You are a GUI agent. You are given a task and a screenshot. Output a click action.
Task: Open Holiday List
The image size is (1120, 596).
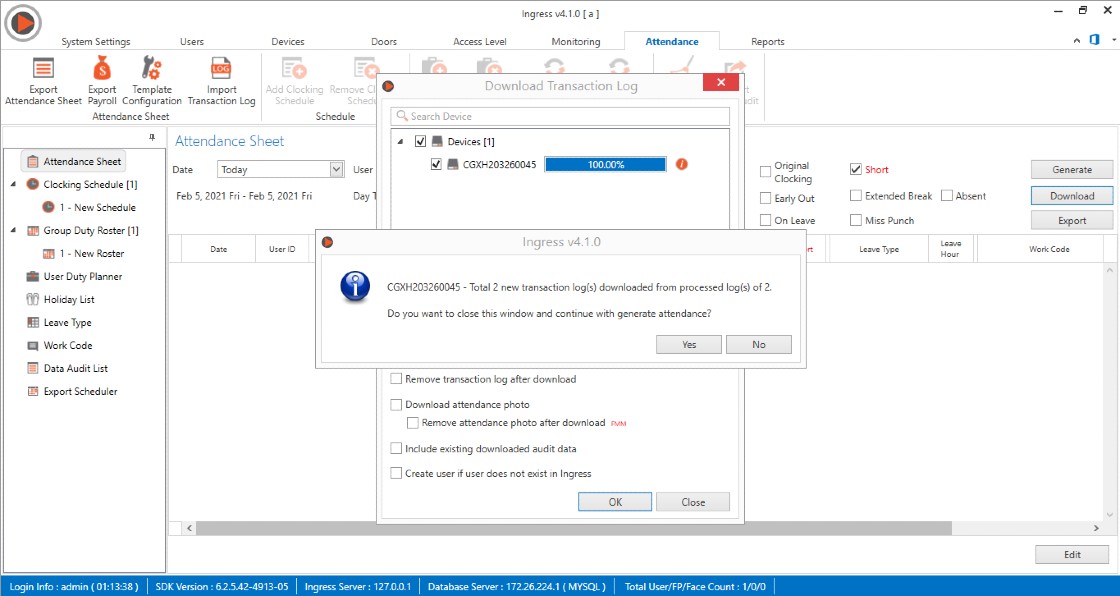tap(61, 299)
